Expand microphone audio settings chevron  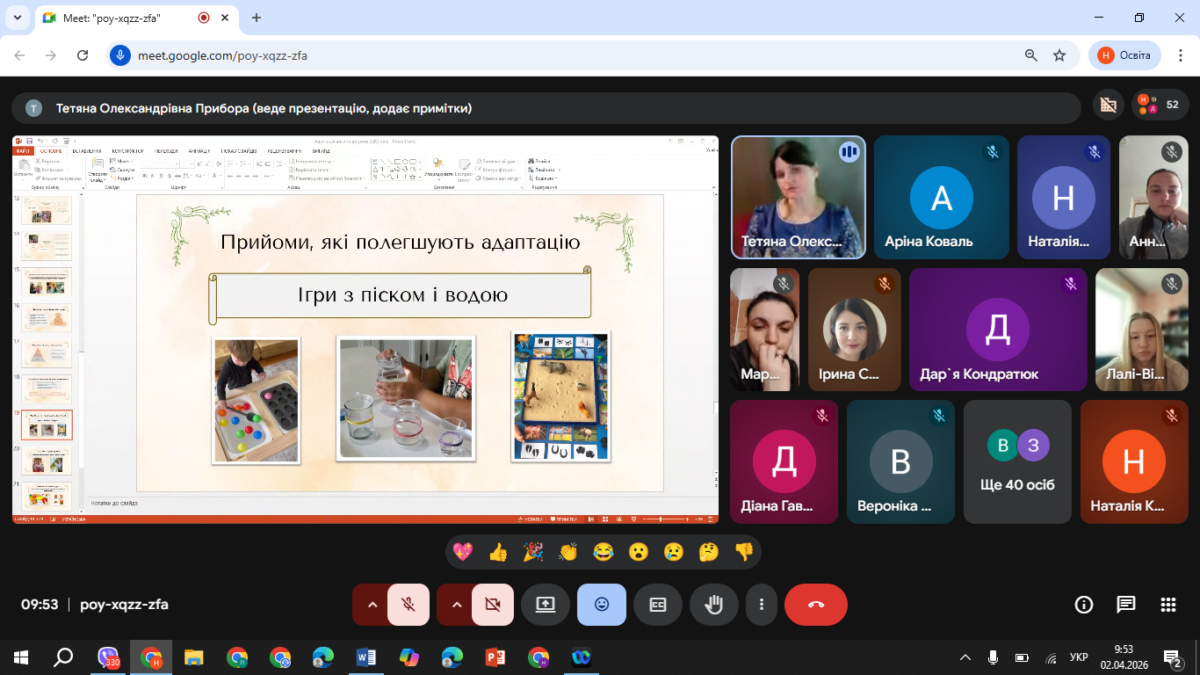point(372,604)
